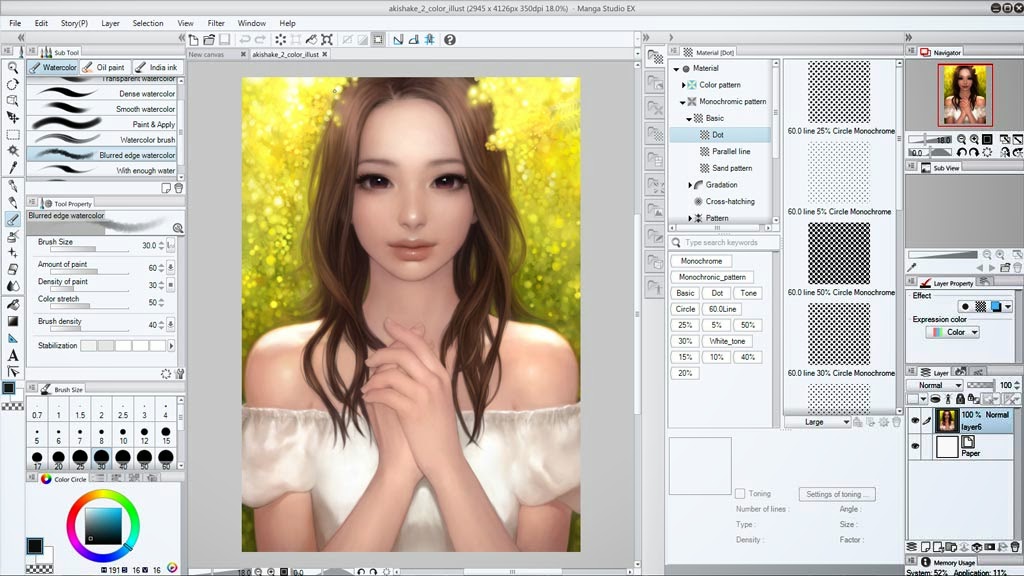
Task: Collapse the Material tree root
Action: click(x=677, y=69)
